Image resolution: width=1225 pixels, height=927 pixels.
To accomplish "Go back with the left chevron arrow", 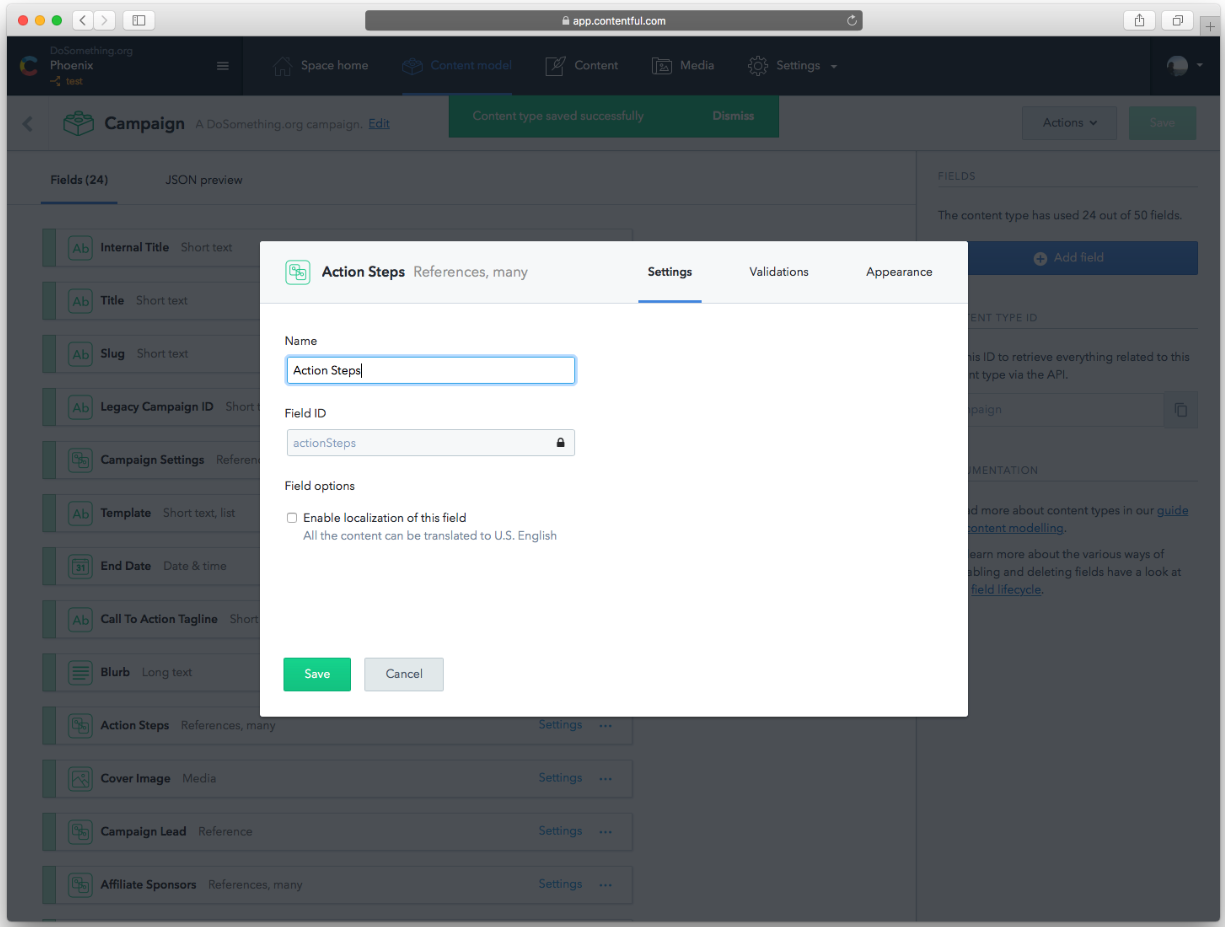I will [x=27, y=124].
